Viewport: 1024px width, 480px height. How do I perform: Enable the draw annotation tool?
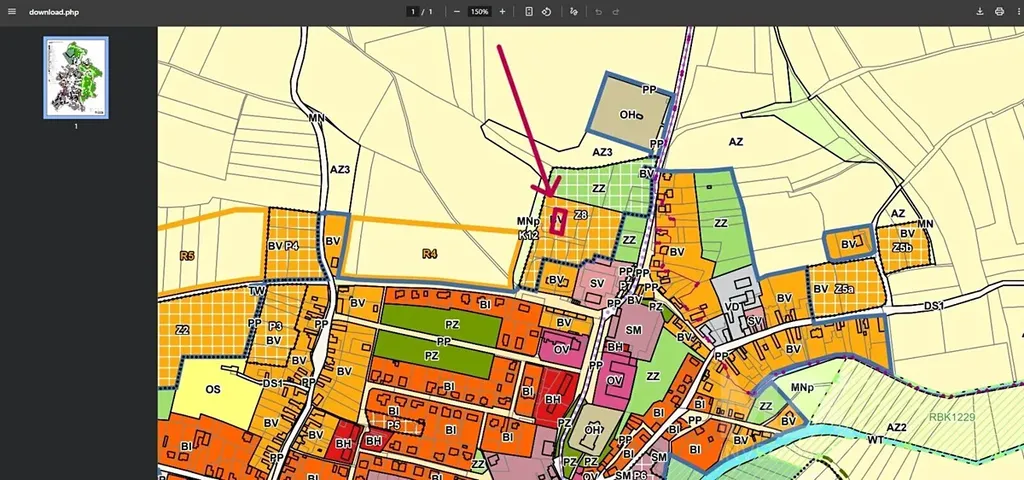tap(574, 12)
